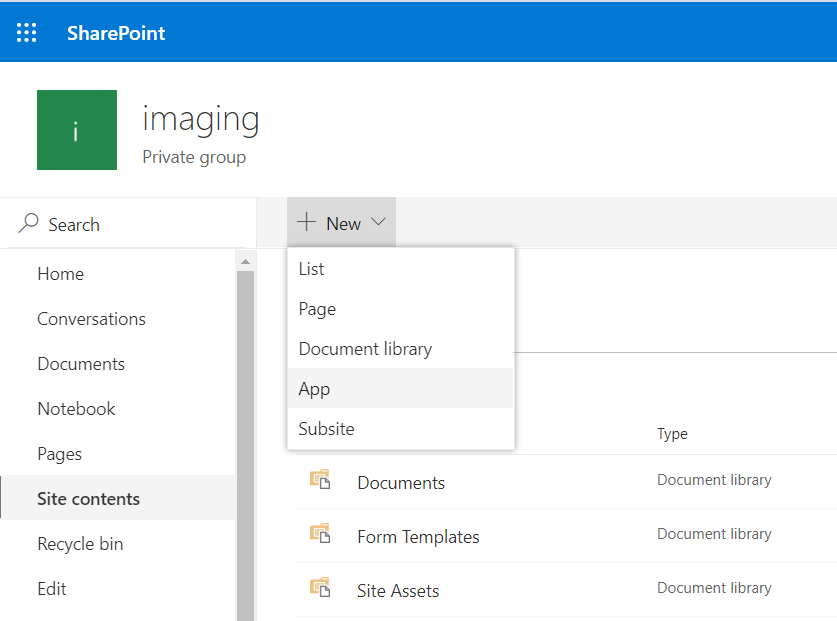The height and width of the screenshot is (621, 837).
Task: Click the search magnifier icon
Action: click(29, 223)
